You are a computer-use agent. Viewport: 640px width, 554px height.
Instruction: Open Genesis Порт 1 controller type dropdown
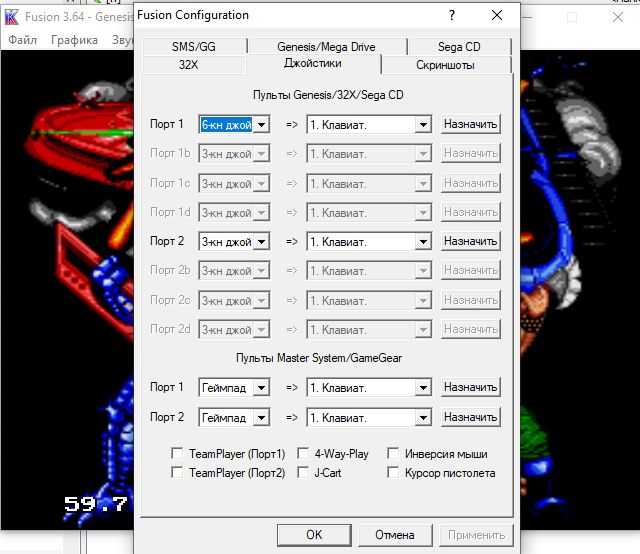(x=234, y=125)
